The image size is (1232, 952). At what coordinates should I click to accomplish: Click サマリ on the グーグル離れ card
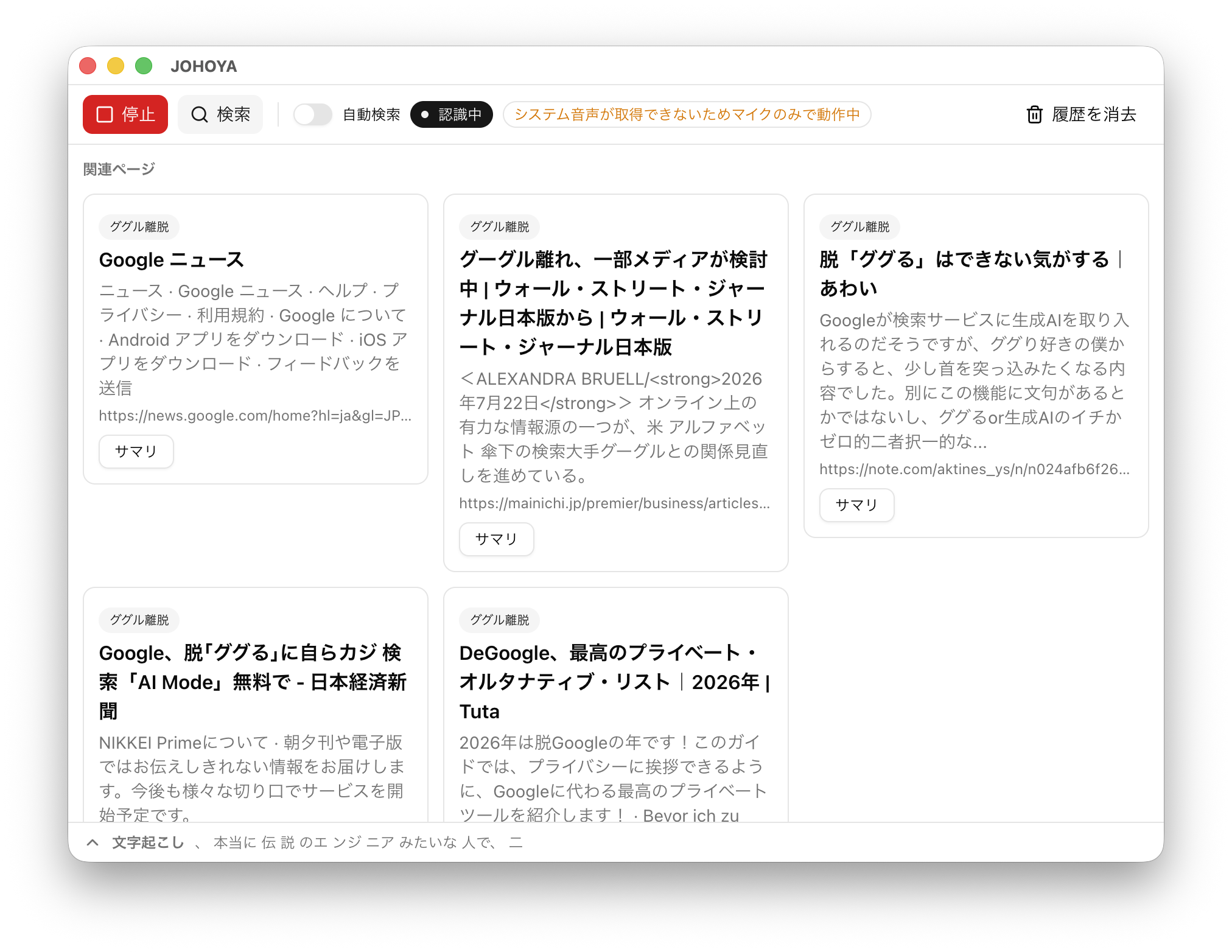coord(497,539)
